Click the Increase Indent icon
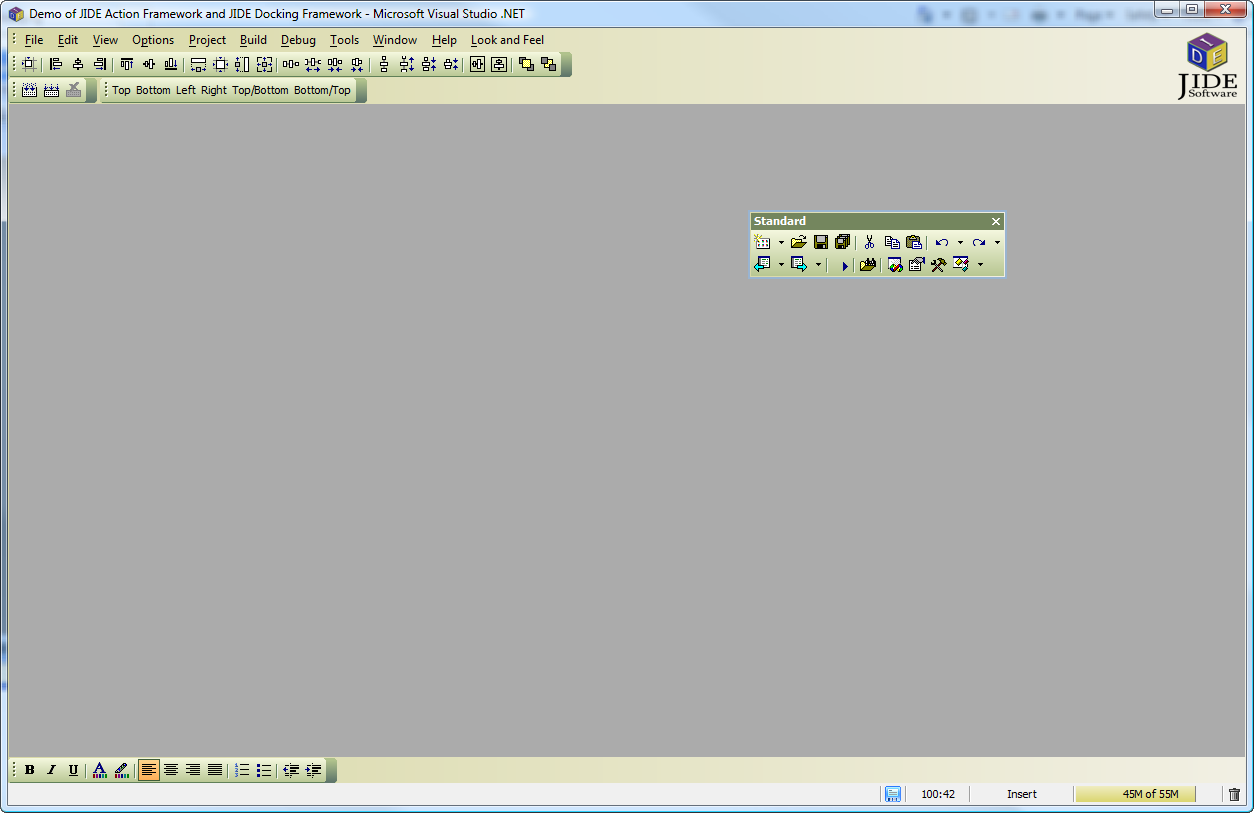1254x813 pixels. pyautogui.click(x=314, y=770)
